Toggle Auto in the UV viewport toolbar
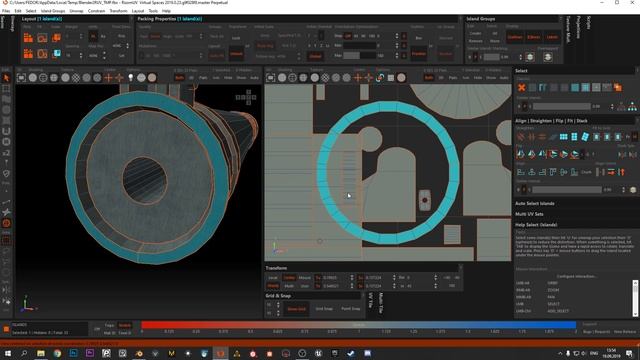The width and height of the screenshot is (640, 360). pos(504,78)
